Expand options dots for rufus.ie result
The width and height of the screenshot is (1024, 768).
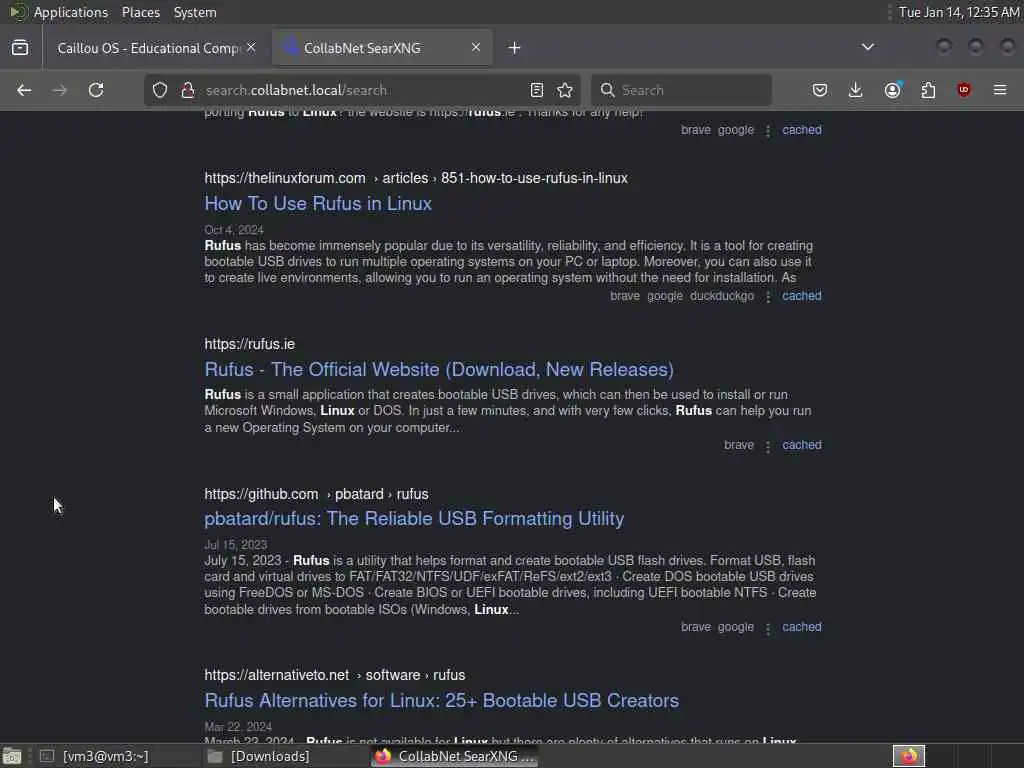[x=768, y=446]
